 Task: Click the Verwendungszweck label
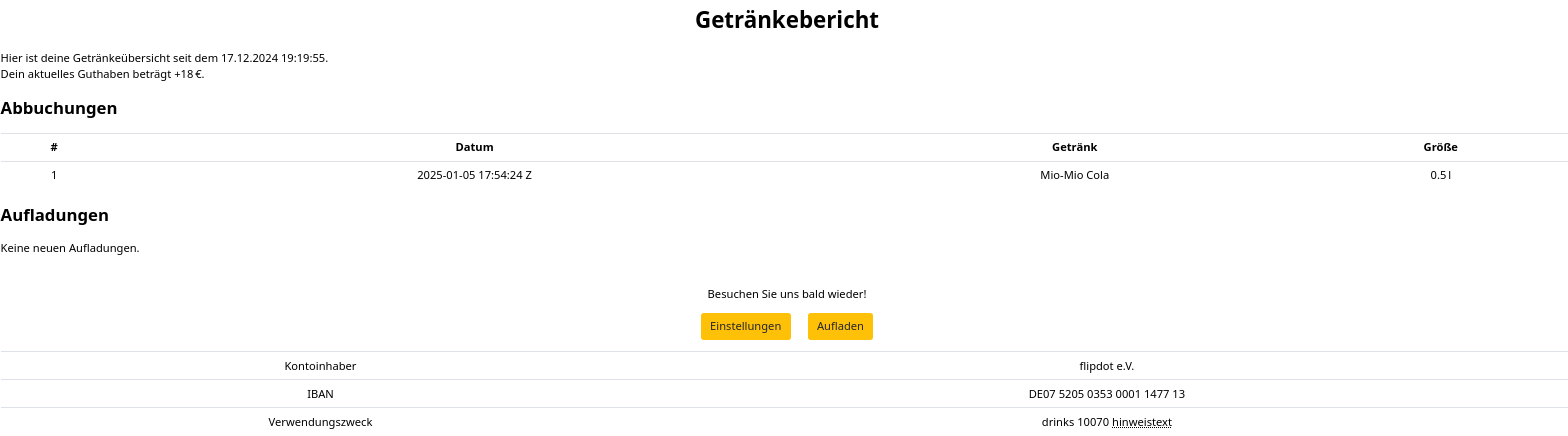pyautogui.click(x=320, y=422)
